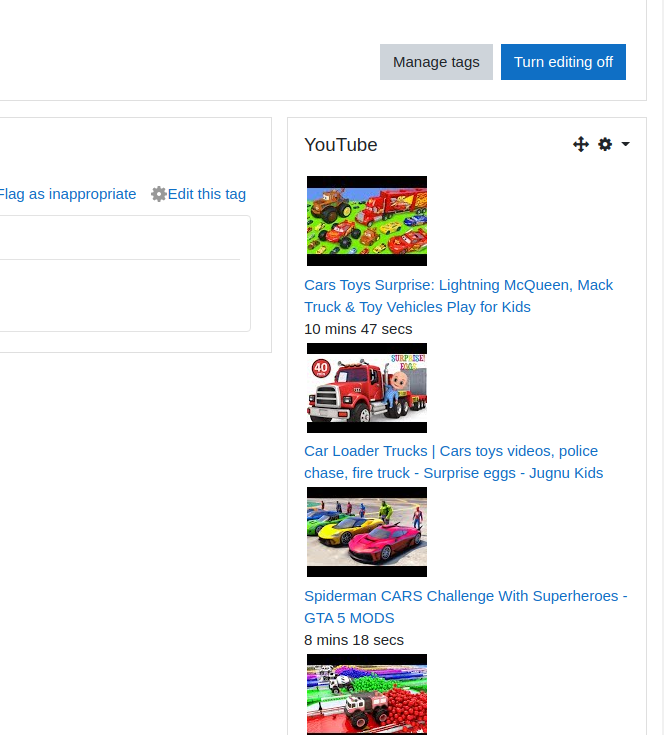Image resolution: width=664 pixels, height=735 pixels.
Task: Click the Lightning McQueen toy cars thumbnail
Action: tap(367, 221)
